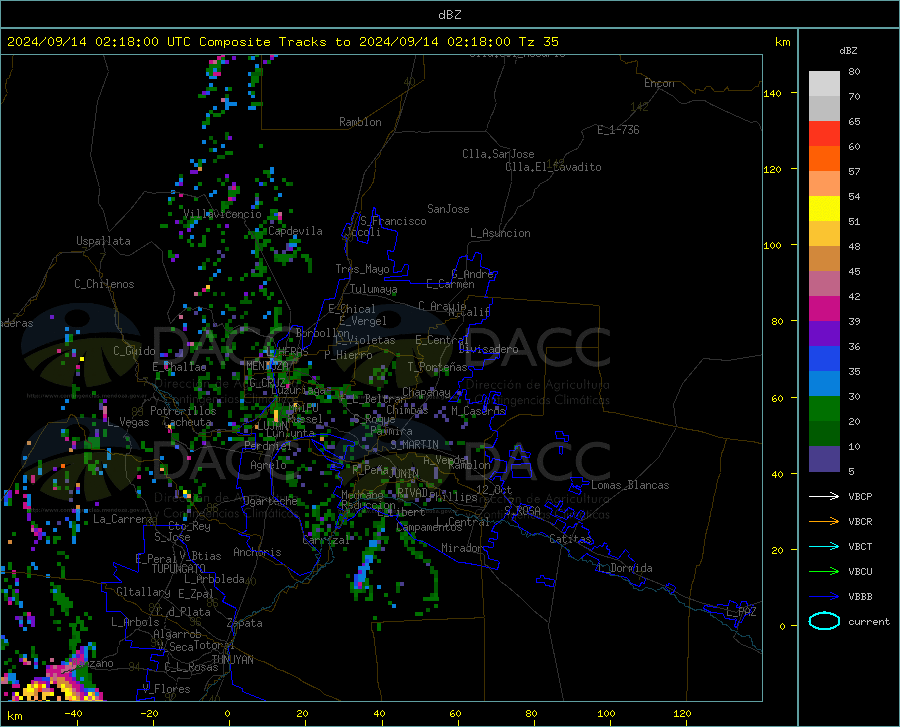Click the Ugarteche map label

coord(270,500)
